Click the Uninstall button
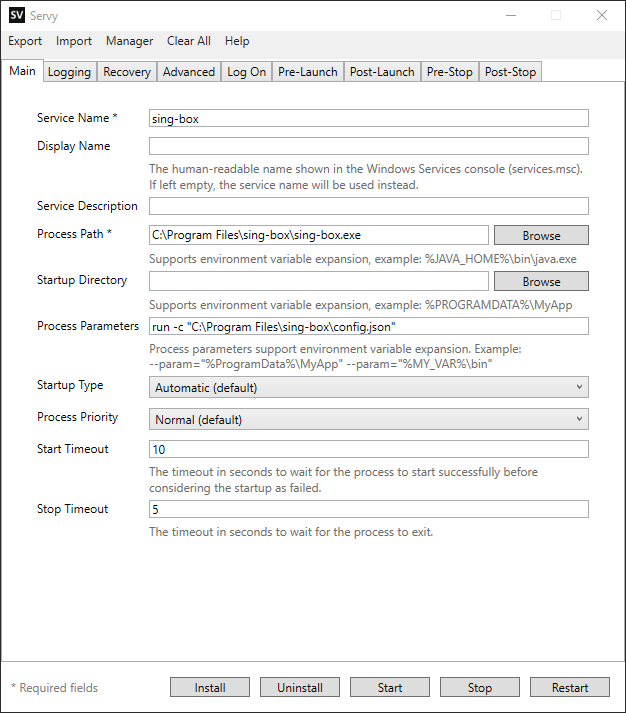This screenshot has height=713, width=626. [x=300, y=688]
